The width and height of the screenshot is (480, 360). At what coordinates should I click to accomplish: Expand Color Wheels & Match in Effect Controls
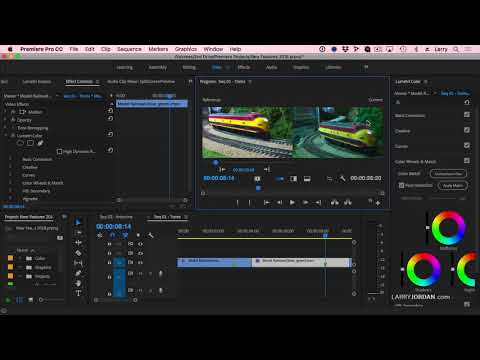[10, 183]
